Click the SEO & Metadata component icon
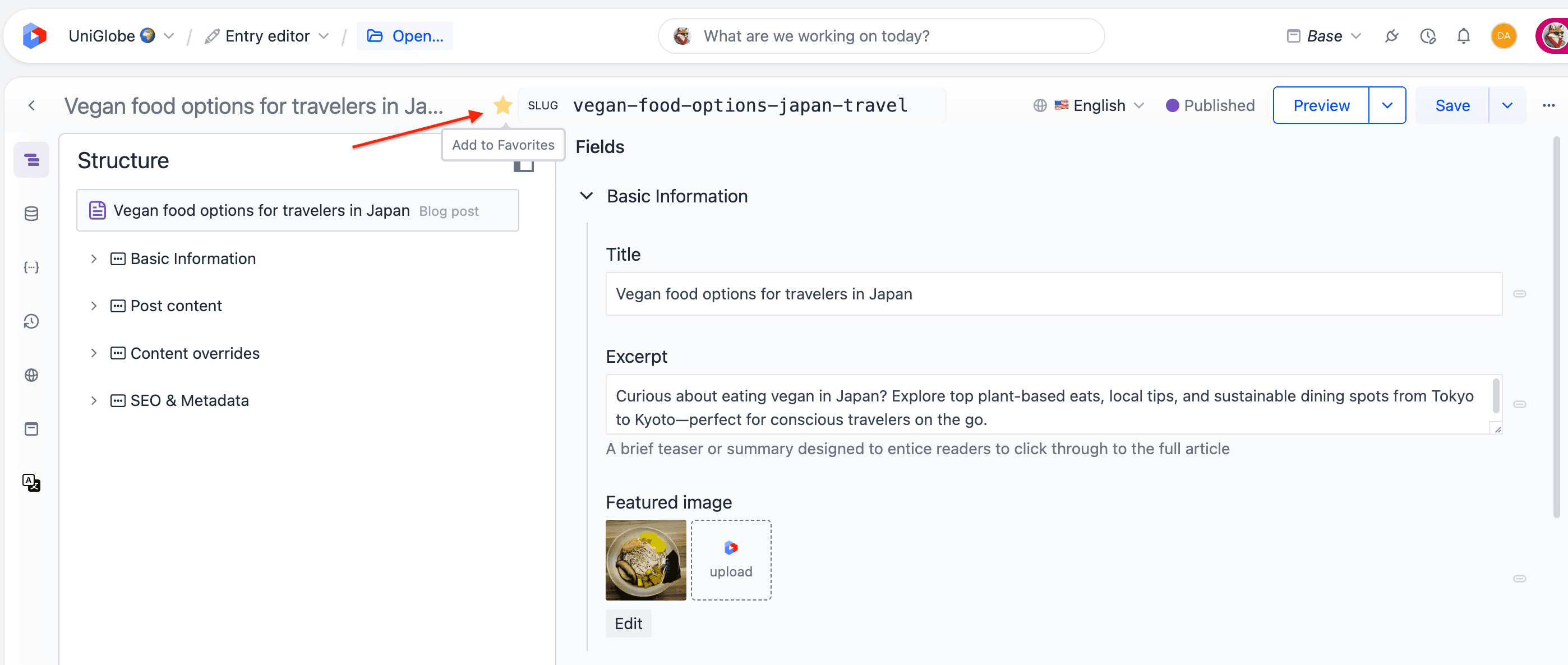This screenshot has width=1568, height=665. pyautogui.click(x=117, y=400)
